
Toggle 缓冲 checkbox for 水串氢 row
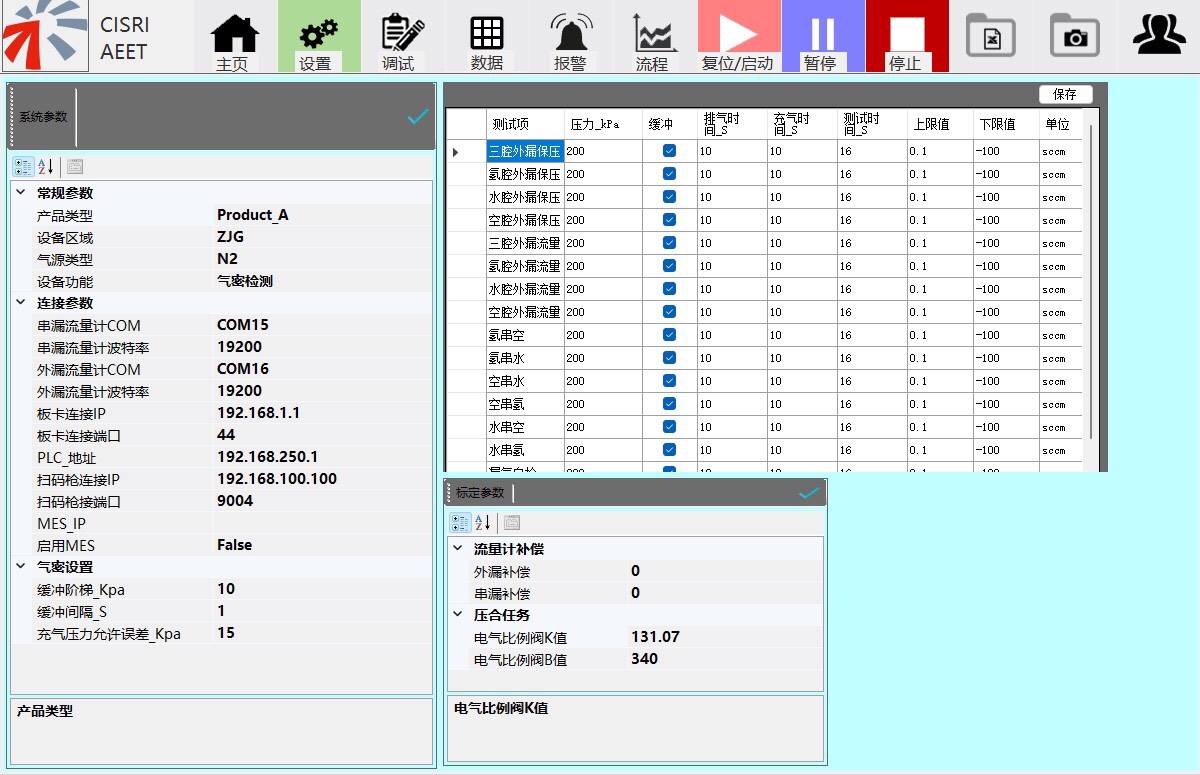669,450
